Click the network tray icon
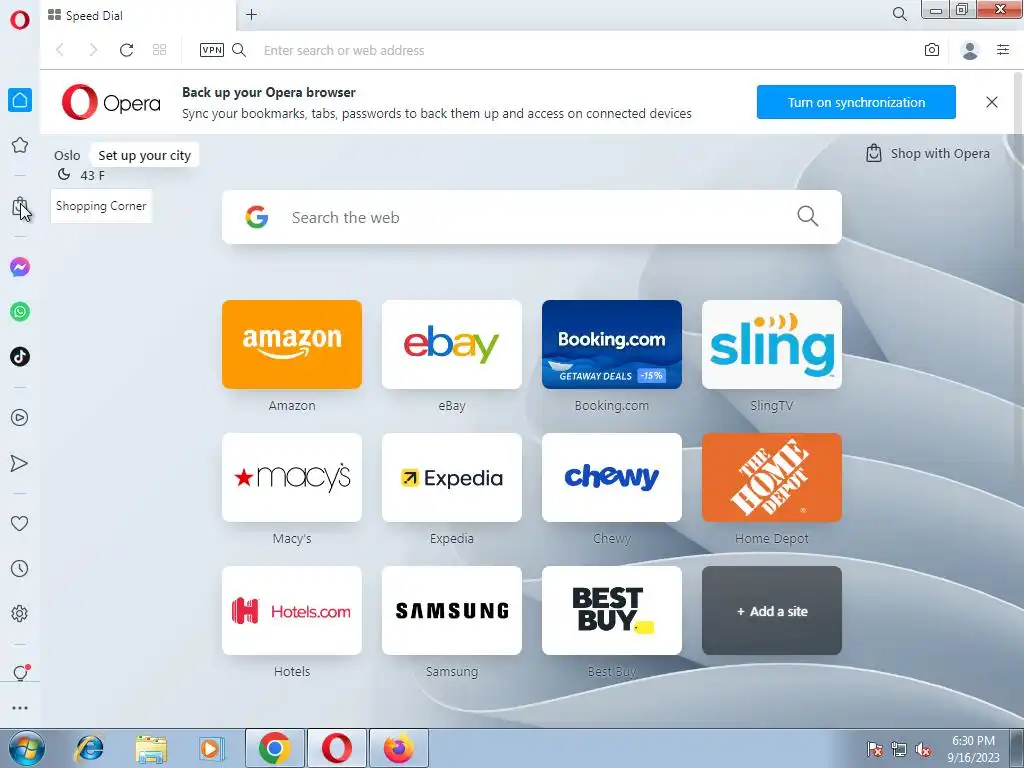This screenshot has width=1024, height=768. pos(899,750)
